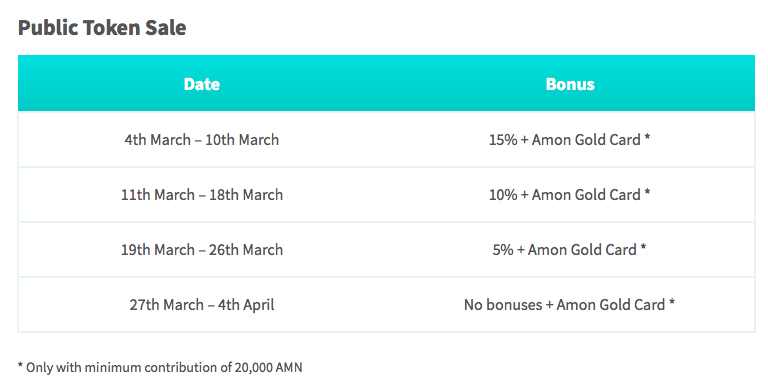This screenshot has width=768, height=391.
Task: Click the 4th March – 10th March cell
Action: (x=202, y=140)
